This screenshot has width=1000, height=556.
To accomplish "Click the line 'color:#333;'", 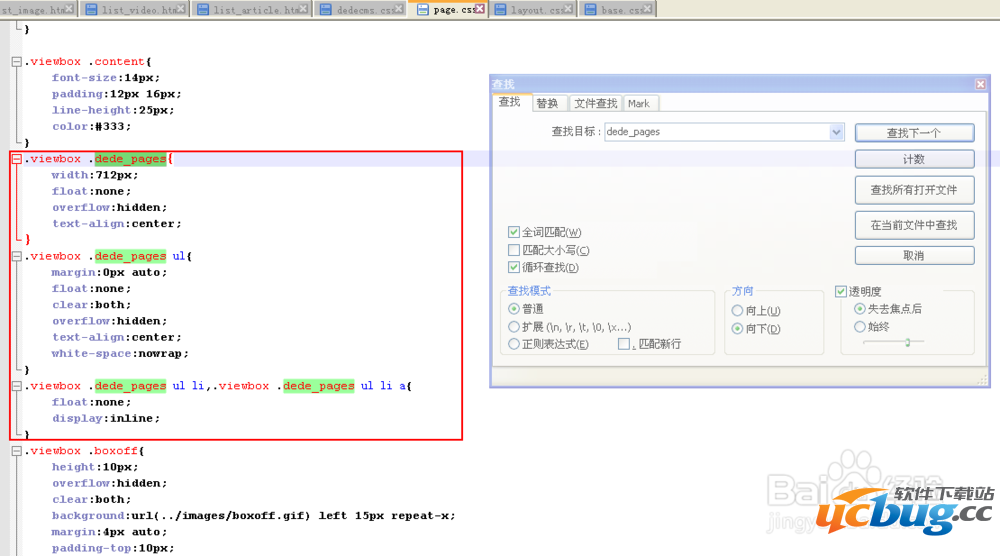I will point(91,127).
